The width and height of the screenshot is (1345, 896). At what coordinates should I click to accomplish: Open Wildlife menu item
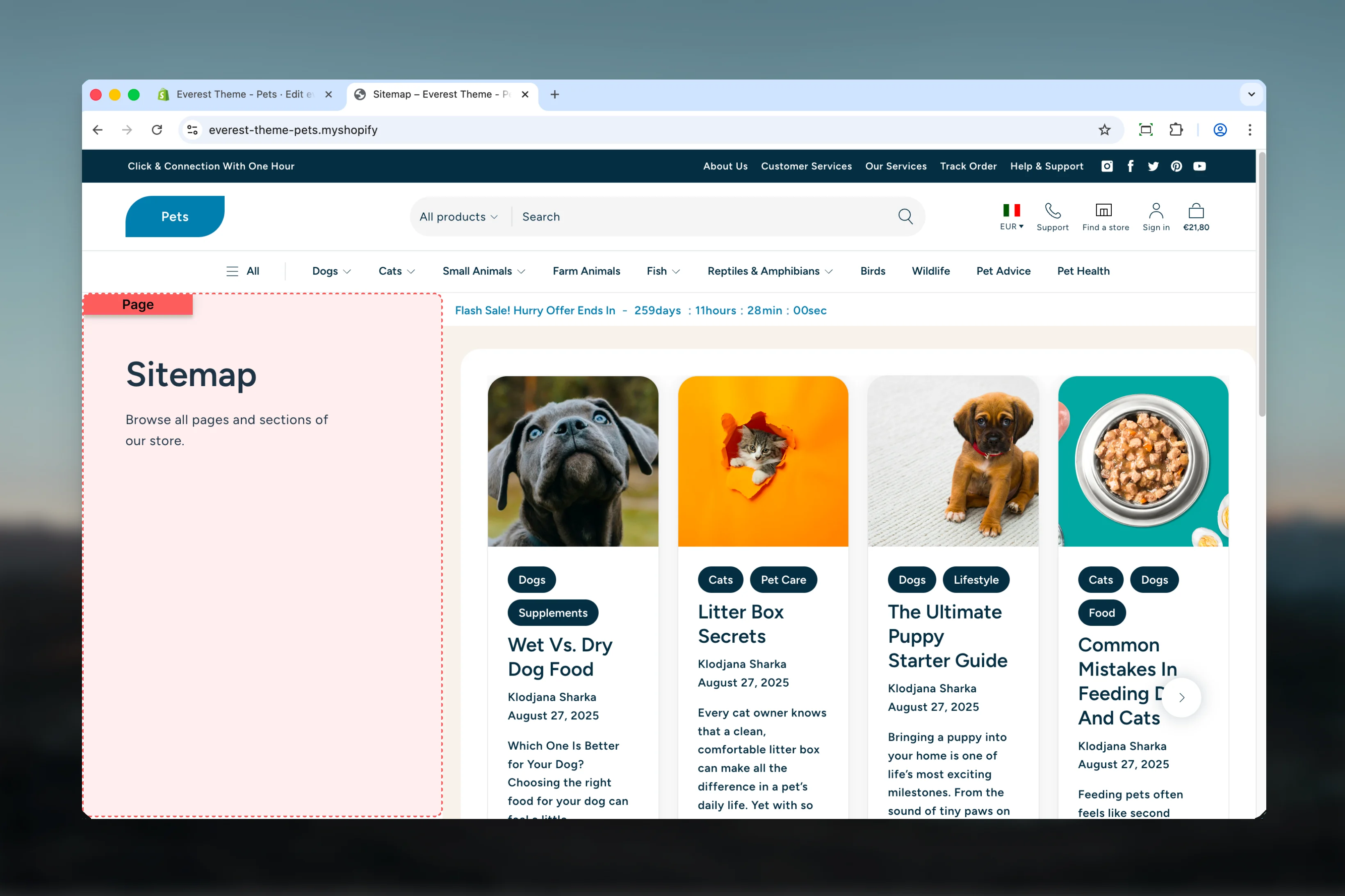[930, 271]
